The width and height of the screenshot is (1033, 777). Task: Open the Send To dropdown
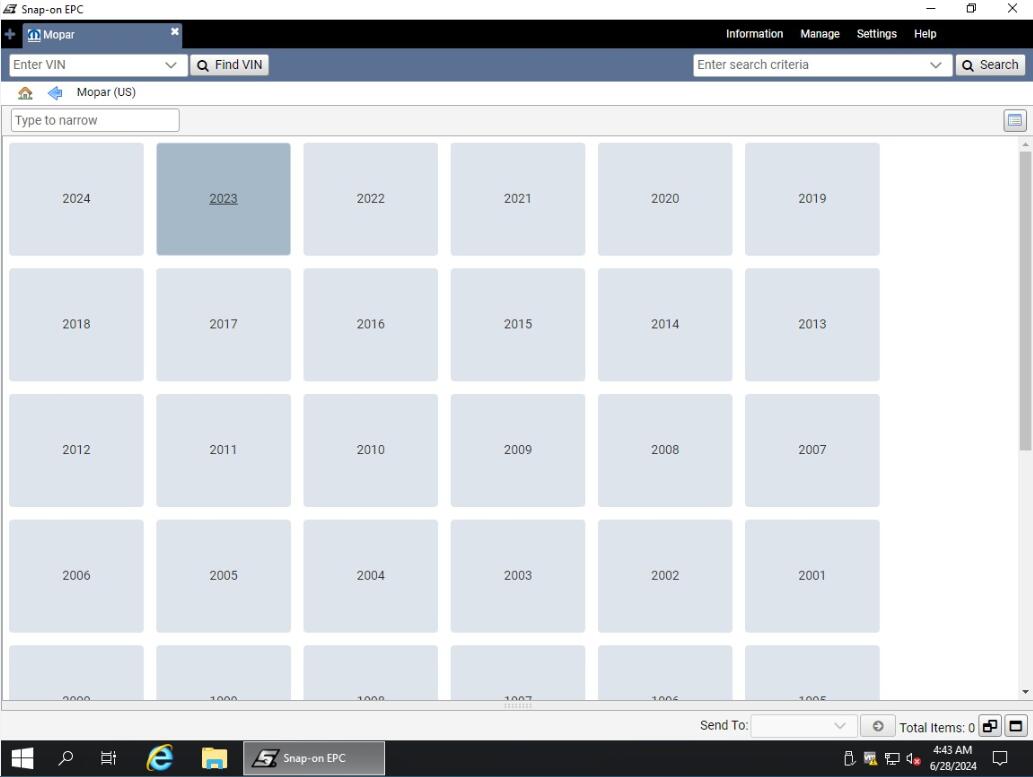[804, 726]
